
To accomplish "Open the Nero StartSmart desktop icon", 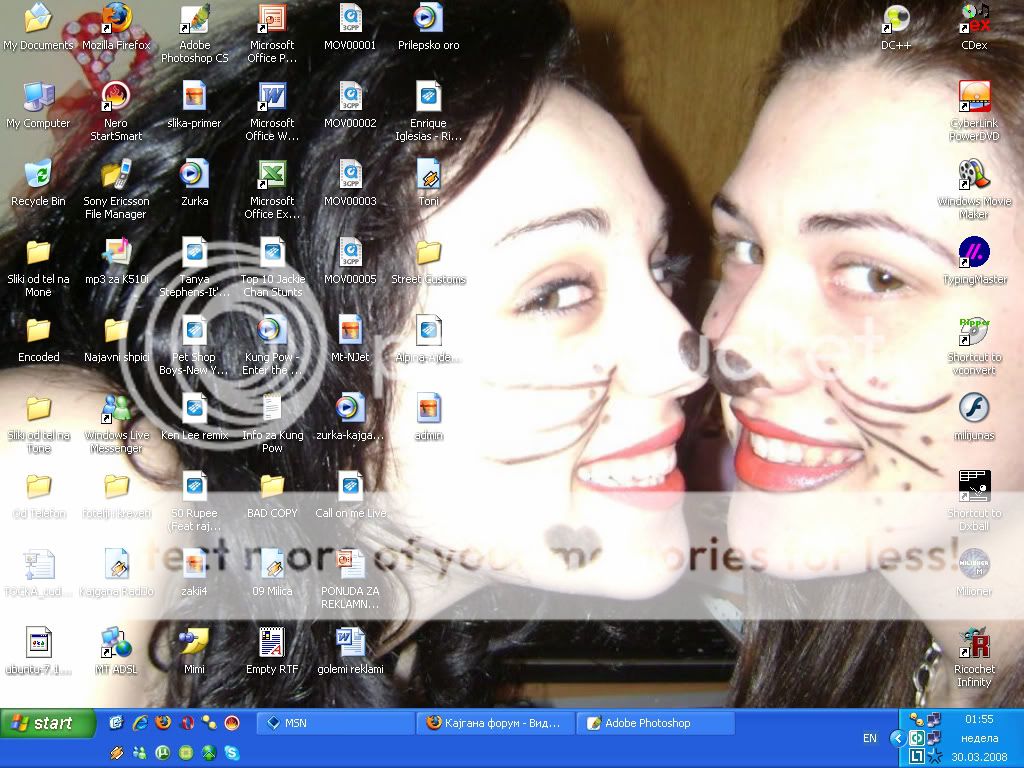I will pos(117,98).
